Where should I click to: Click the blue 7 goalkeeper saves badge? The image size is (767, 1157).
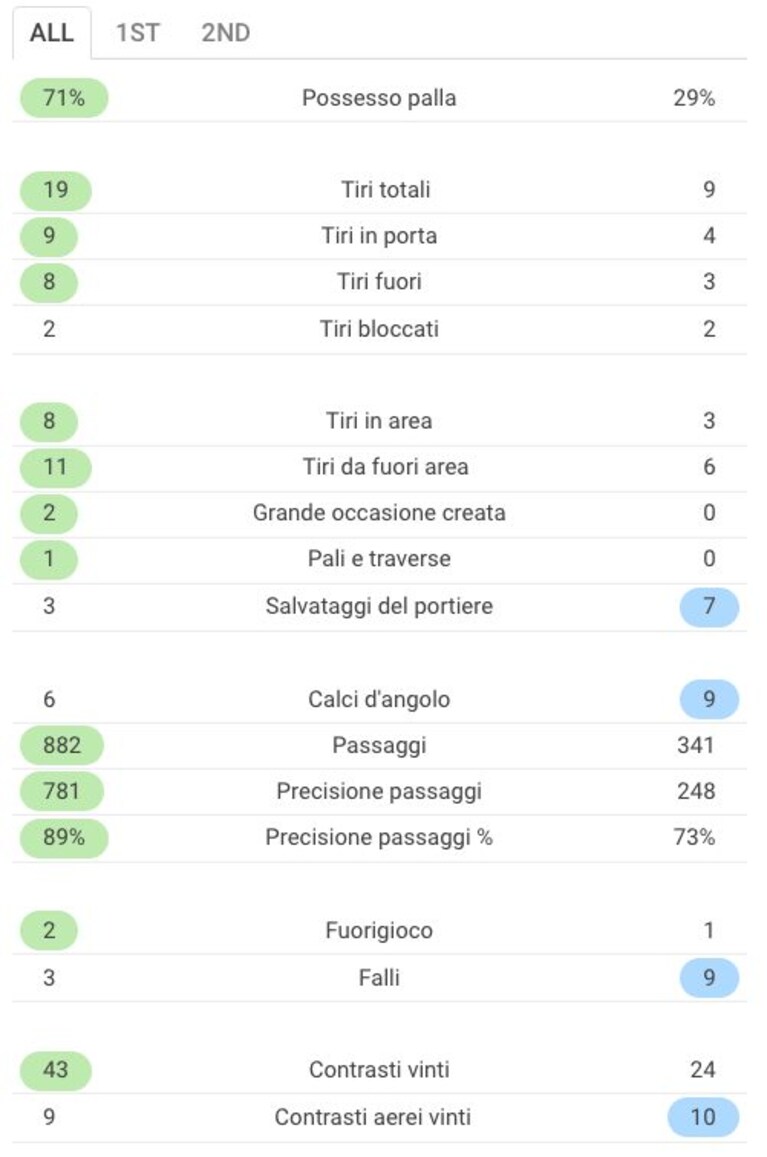709,606
